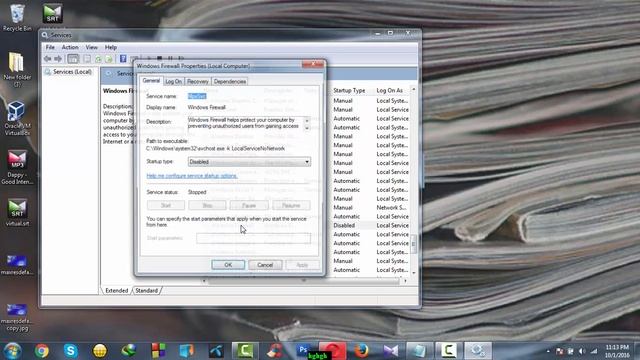Select the Dappy - Good Inten MP3 file
Viewport: 640px width, 360px height.
click(x=17, y=167)
